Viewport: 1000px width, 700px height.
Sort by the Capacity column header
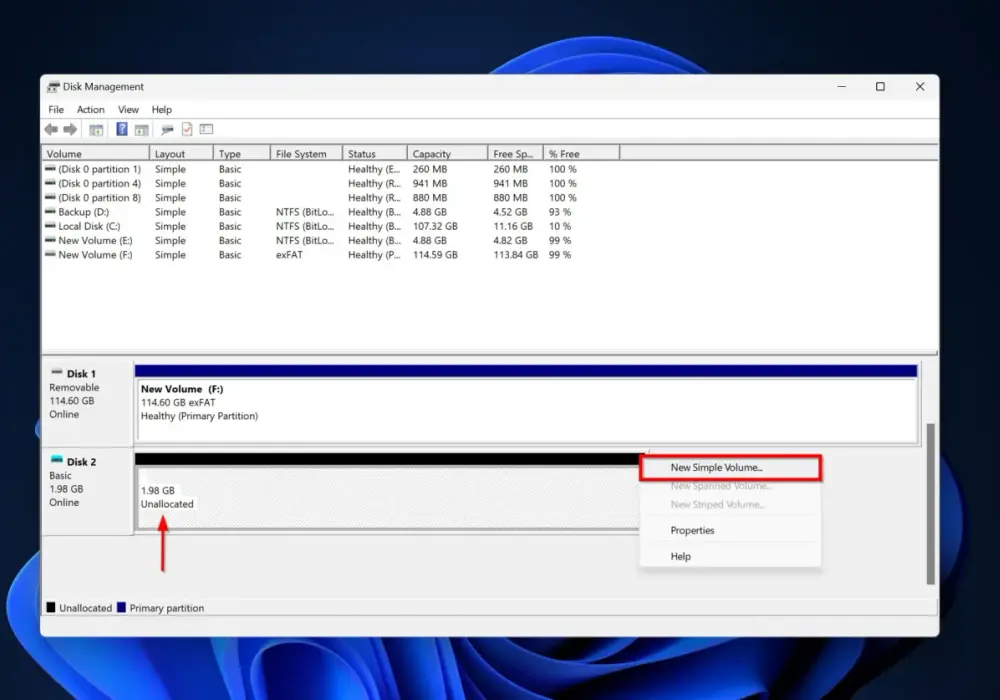(x=448, y=154)
